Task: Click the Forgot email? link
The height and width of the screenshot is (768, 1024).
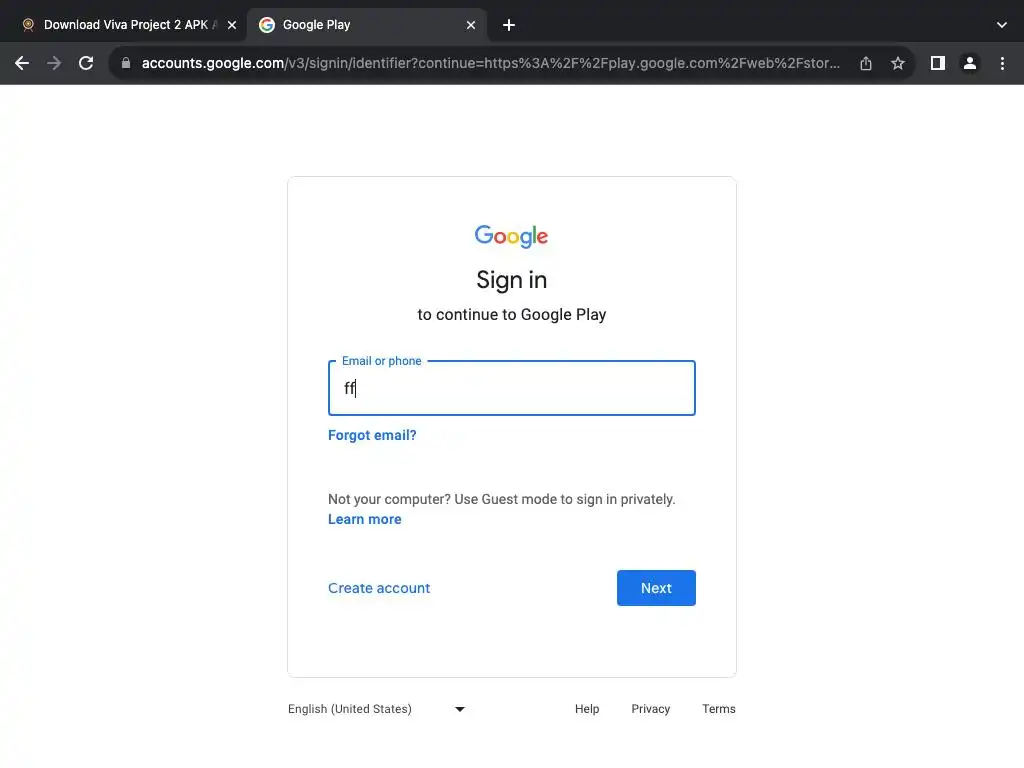Action: coord(372,435)
